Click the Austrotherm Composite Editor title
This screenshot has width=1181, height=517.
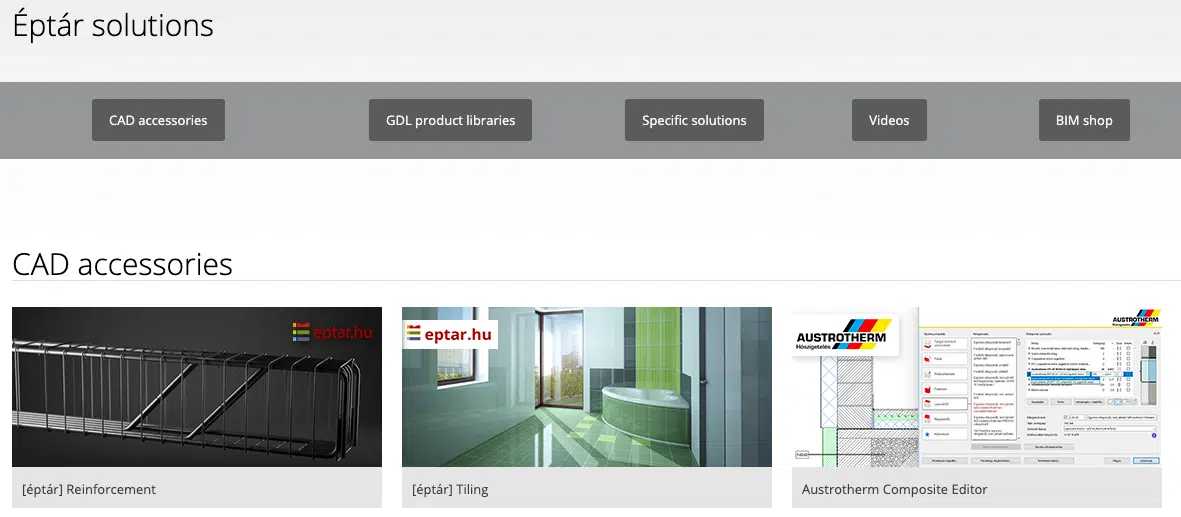point(895,490)
